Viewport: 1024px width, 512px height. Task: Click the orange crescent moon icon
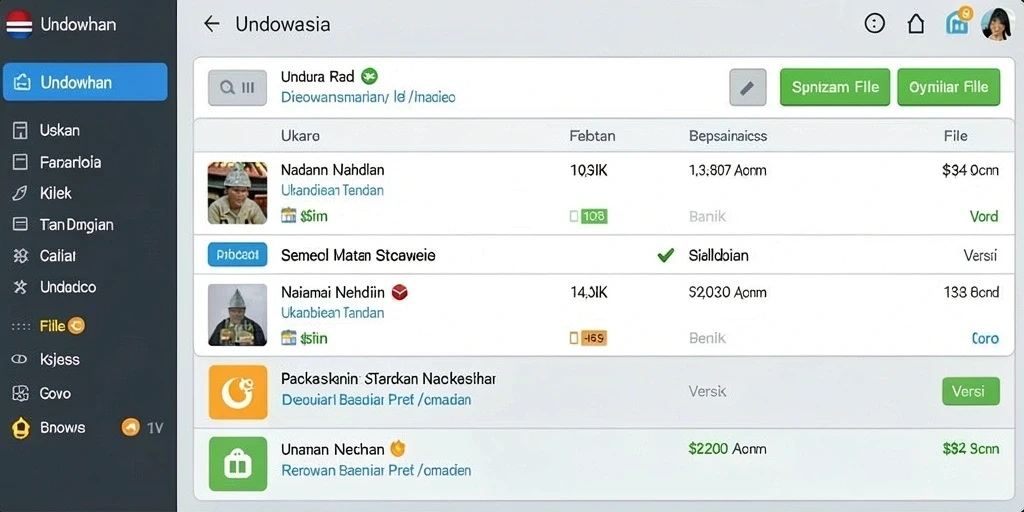tap(238, 392)
